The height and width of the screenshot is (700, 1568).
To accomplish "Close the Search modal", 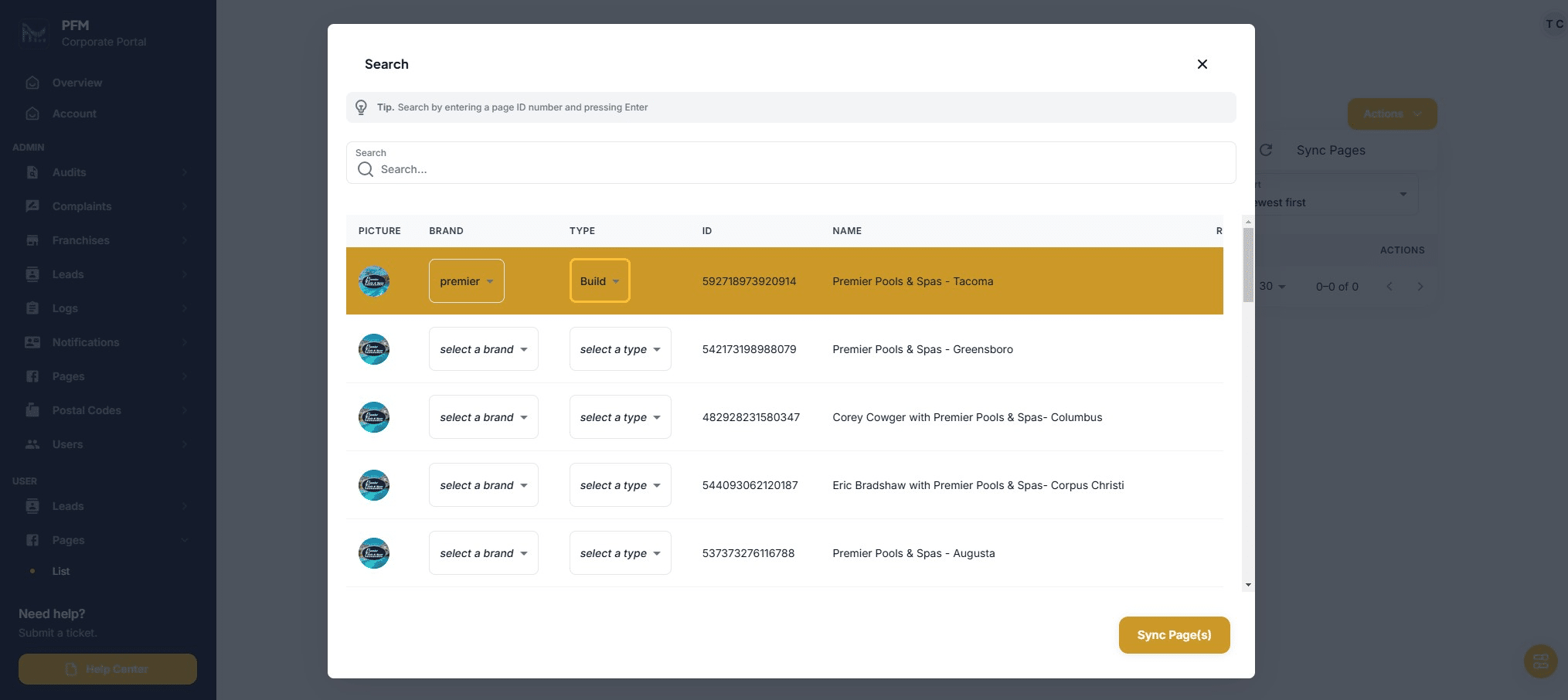I will (x=1202, y=64).
